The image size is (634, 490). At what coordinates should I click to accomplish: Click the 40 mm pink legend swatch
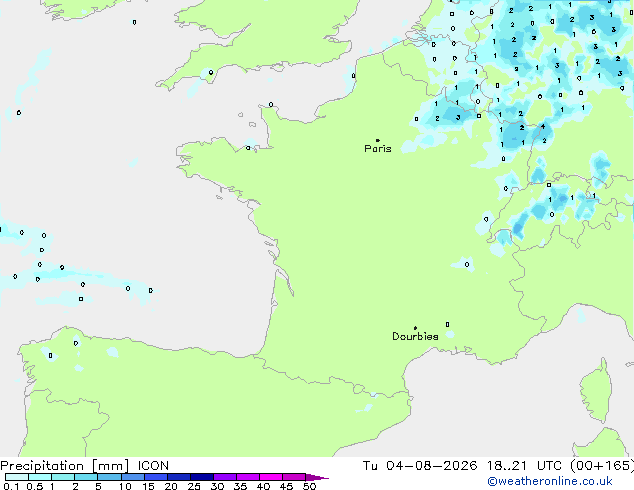click(x=271, y=477)
